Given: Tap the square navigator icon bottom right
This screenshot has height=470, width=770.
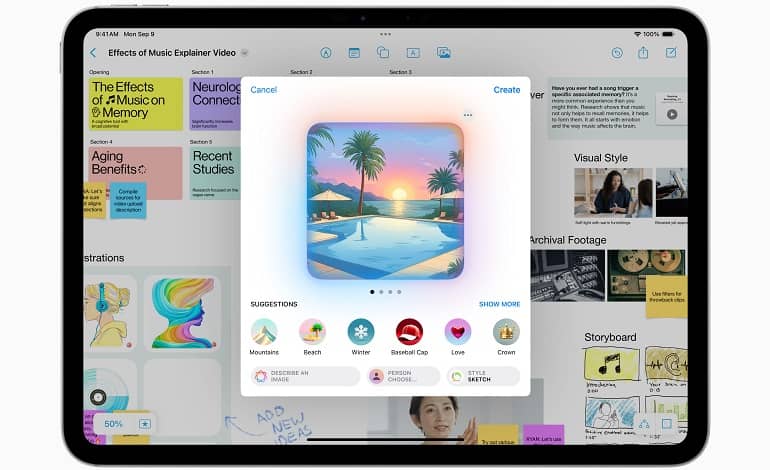Looking at the screenshot, I should [667, 424].
